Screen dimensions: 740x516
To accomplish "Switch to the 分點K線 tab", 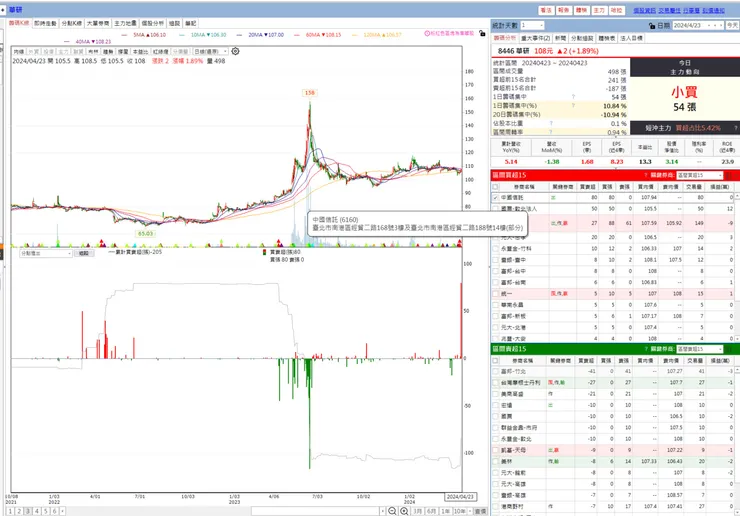I will click(71, 23).
